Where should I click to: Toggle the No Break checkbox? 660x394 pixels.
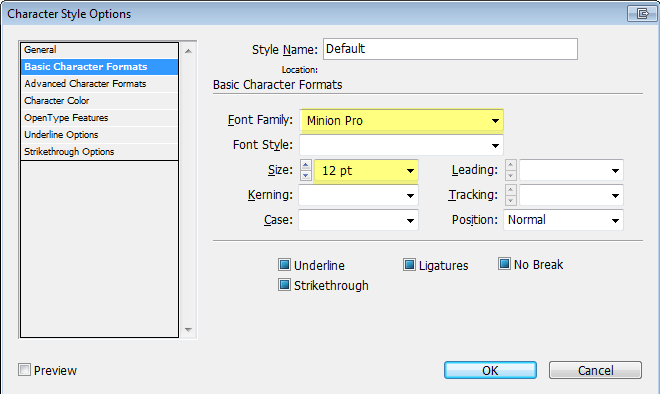coord(504,264)
